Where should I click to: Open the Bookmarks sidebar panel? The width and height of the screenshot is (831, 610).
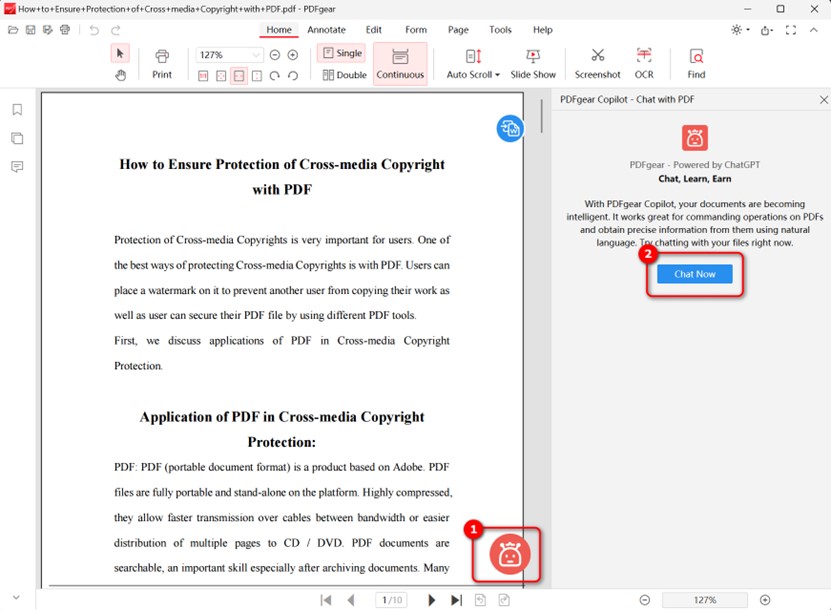pyautogui.click(x=16, y=109)
